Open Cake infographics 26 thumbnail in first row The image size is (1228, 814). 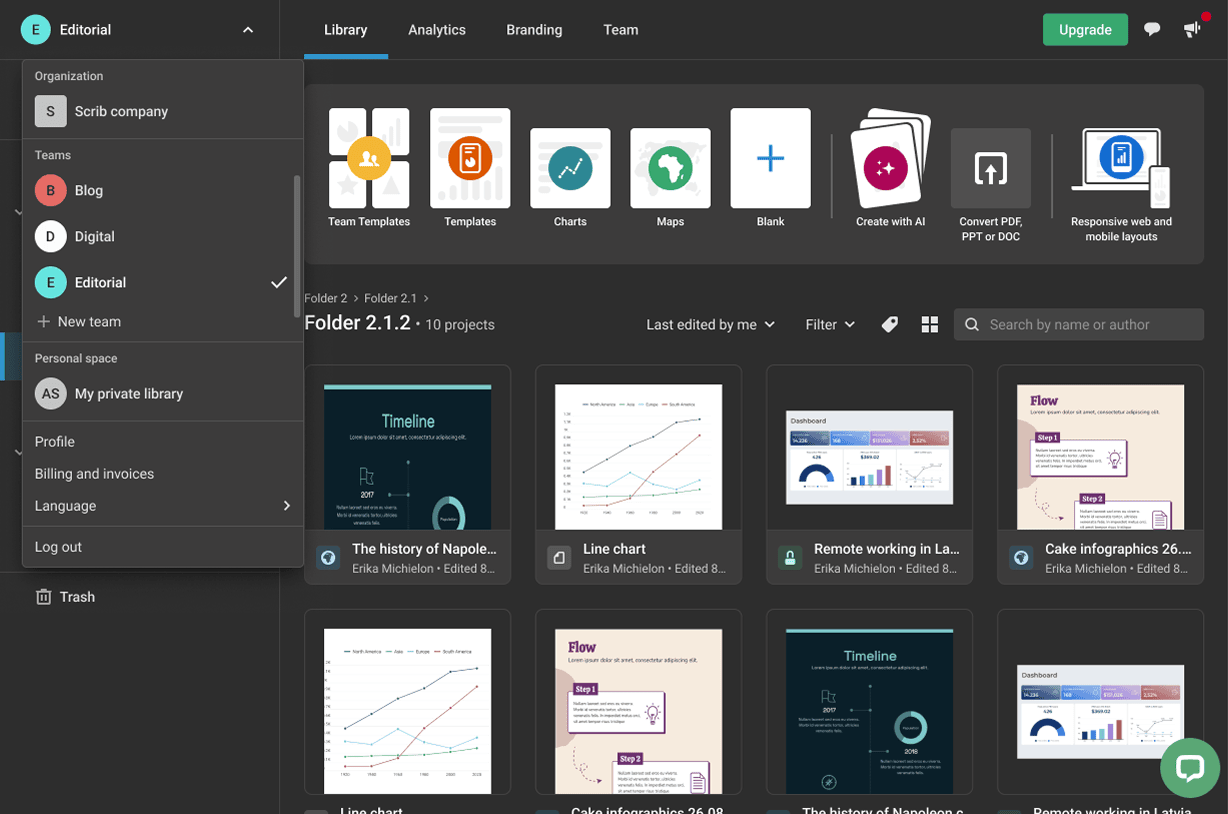[1101, 457]
